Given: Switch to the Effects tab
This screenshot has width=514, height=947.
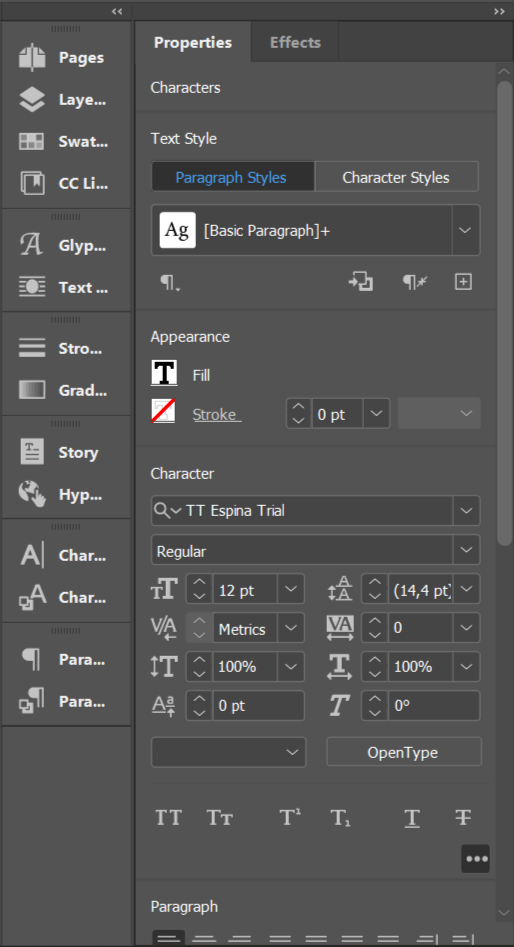Looking at the screenshot, I should click(295, 42).
